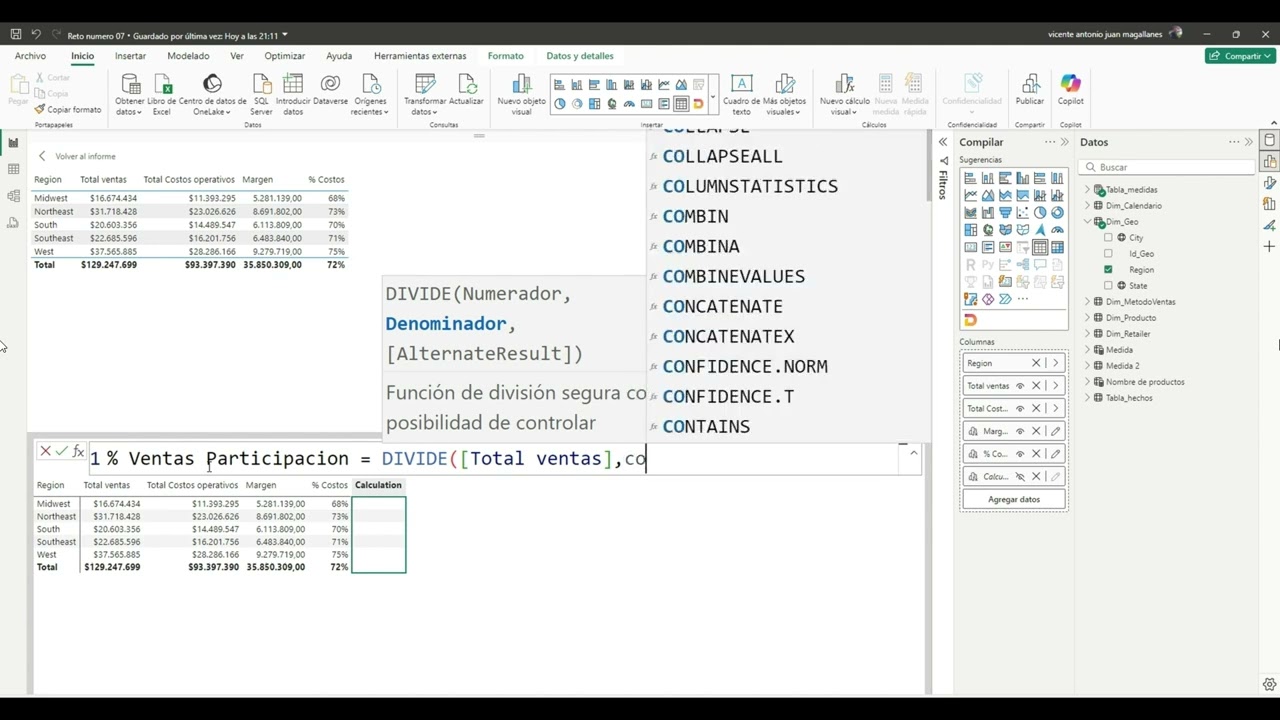Check the State field checkbox
The image size is (1280, 720).
pos(1108,286)
